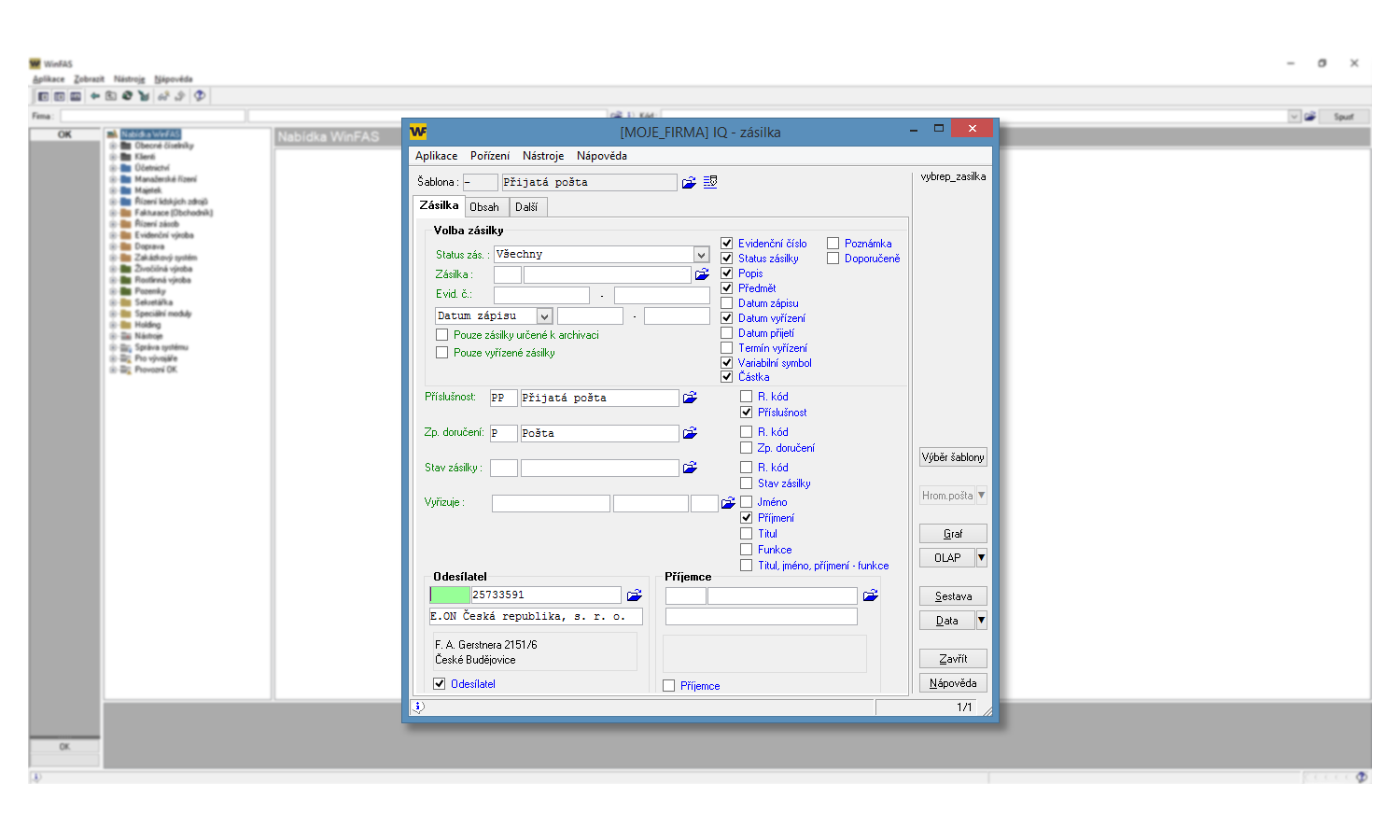Viewport: 1400px width, 840px height.
Task: Click the green Odesílatel code field
Action: pos(450,595)
